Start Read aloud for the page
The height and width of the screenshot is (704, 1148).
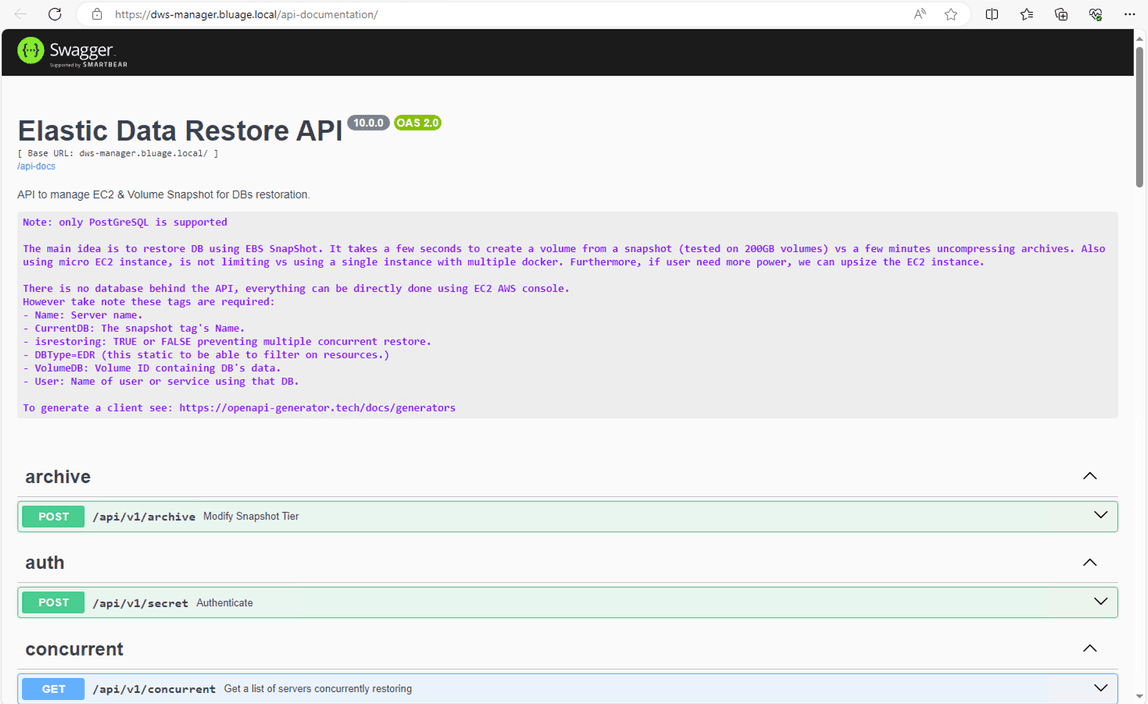pos(919,14)
